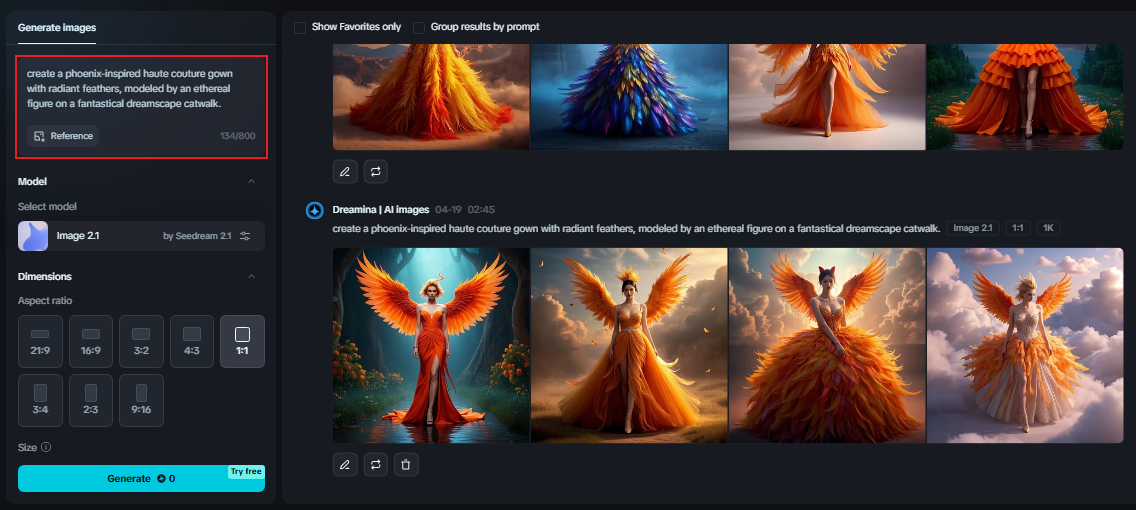Click the 04-19 02:45 timestamp
The width and height of the screenshot is (1136, 510).
pyautogui.click(x=465, y=209)
